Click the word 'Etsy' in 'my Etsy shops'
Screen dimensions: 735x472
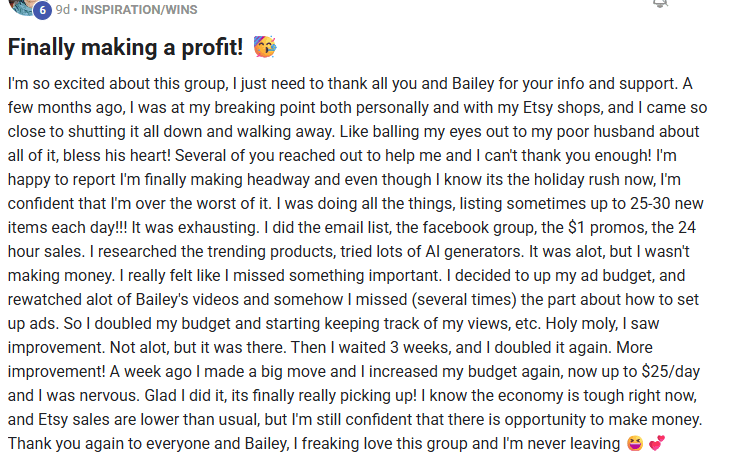coord(538,108)
